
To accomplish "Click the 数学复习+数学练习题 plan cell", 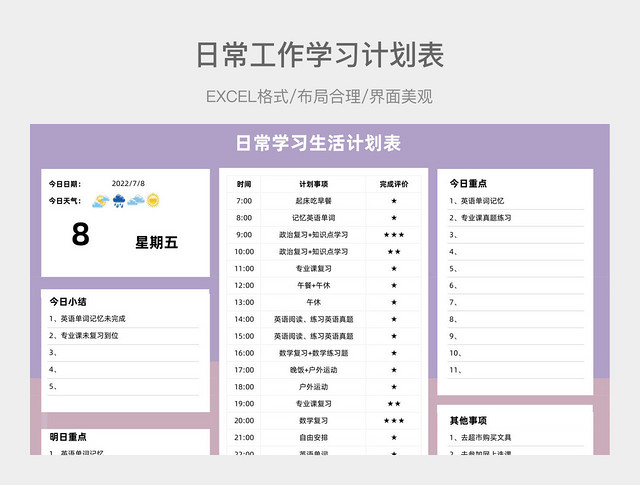I will [x=313, y=353].
